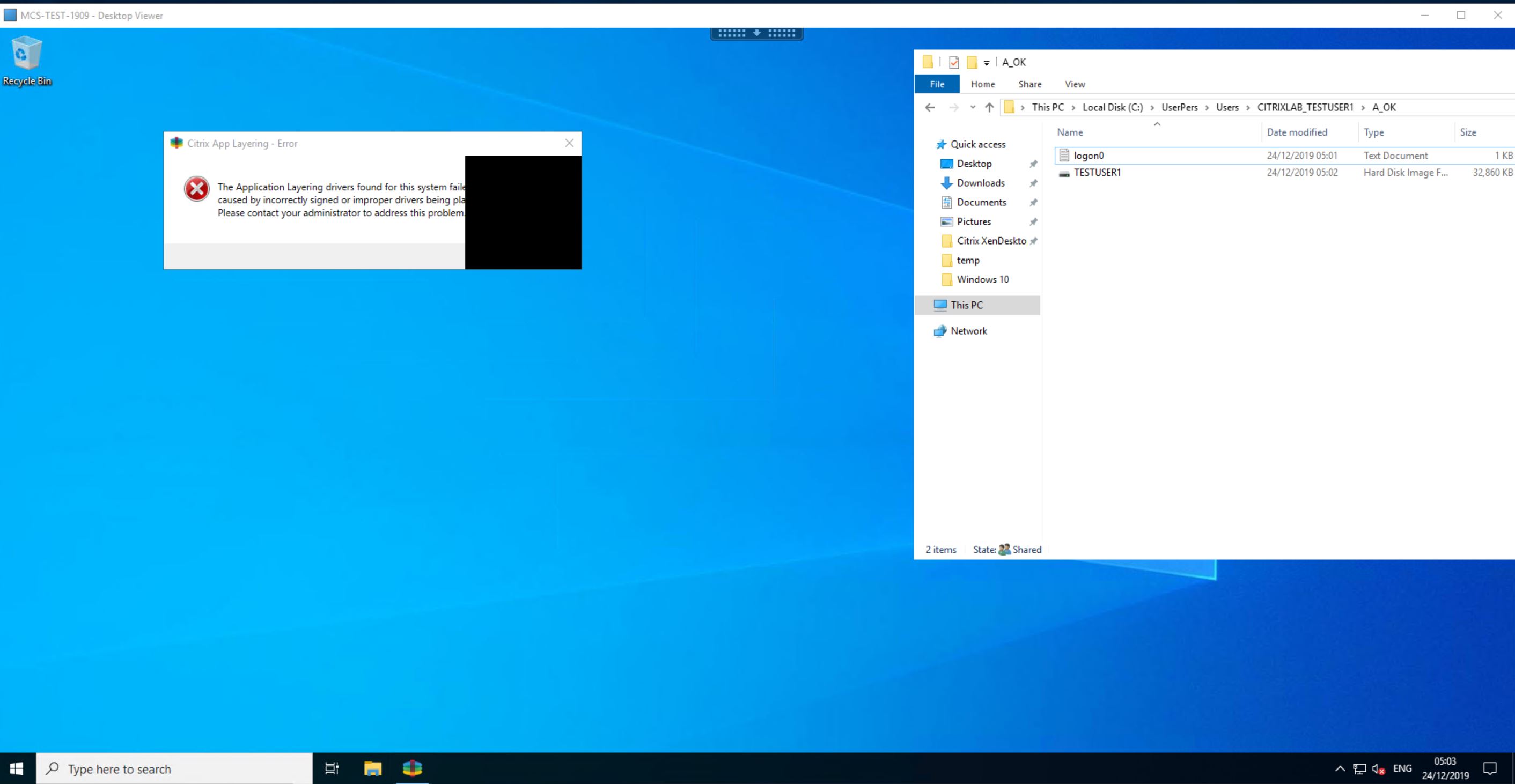
Task: Switch to the Home ribbon tab
Action: click(x=983, y=84)
